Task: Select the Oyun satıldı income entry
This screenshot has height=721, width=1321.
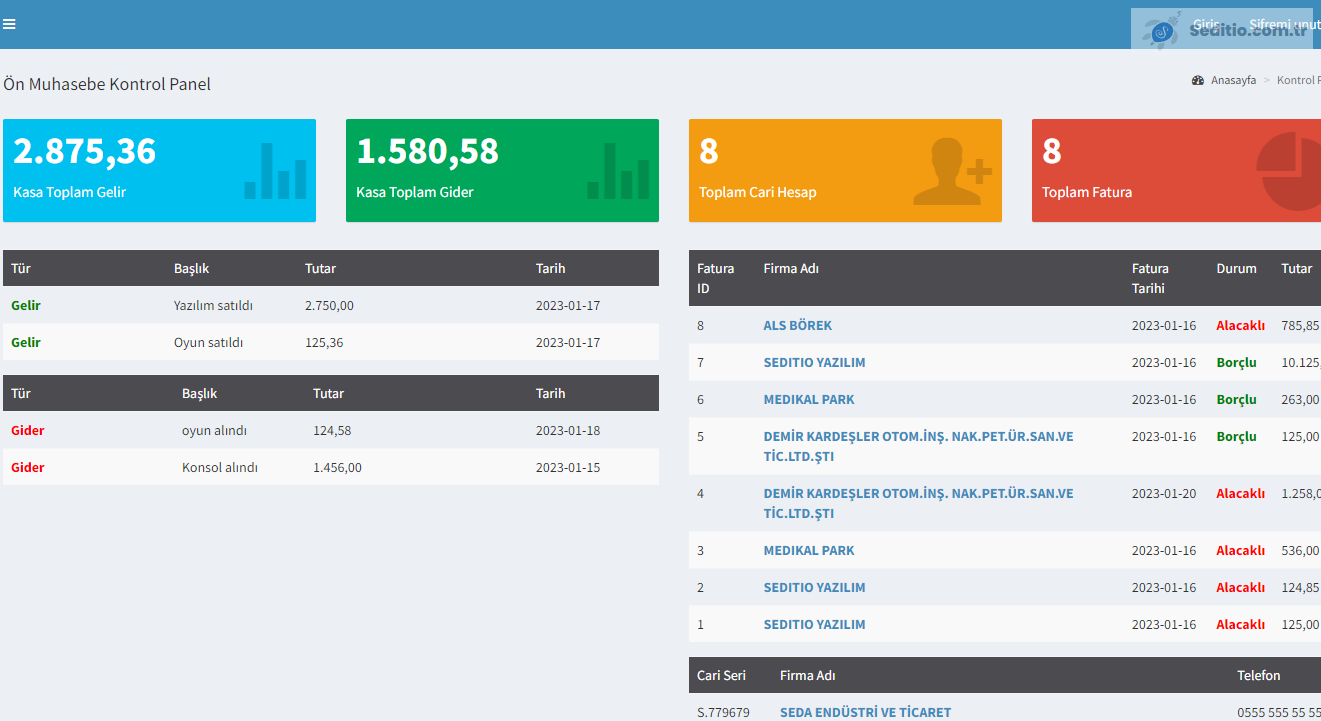Action: coord(209,342)
